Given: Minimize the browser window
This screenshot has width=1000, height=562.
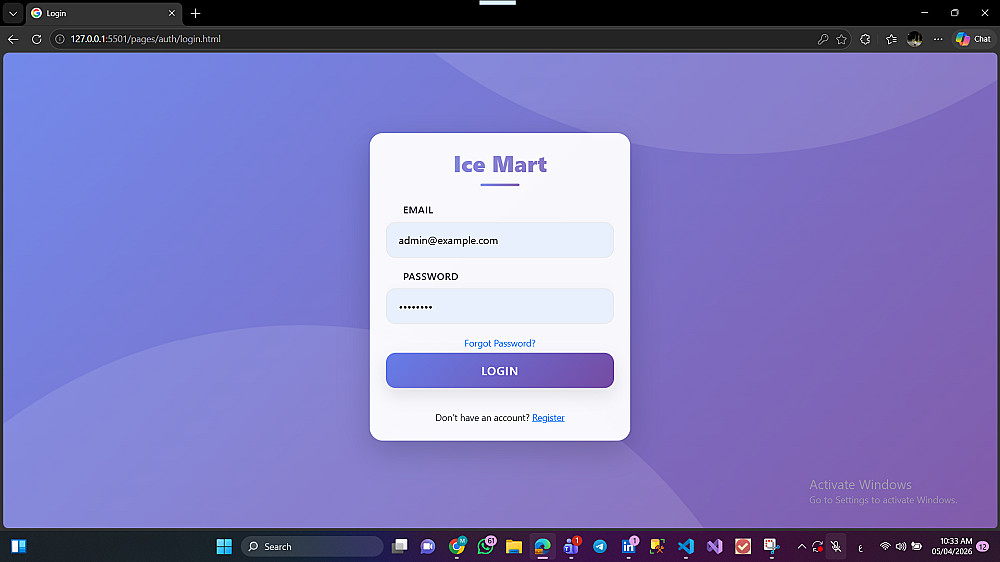Looking at the screenshot, I should (925, 13).
